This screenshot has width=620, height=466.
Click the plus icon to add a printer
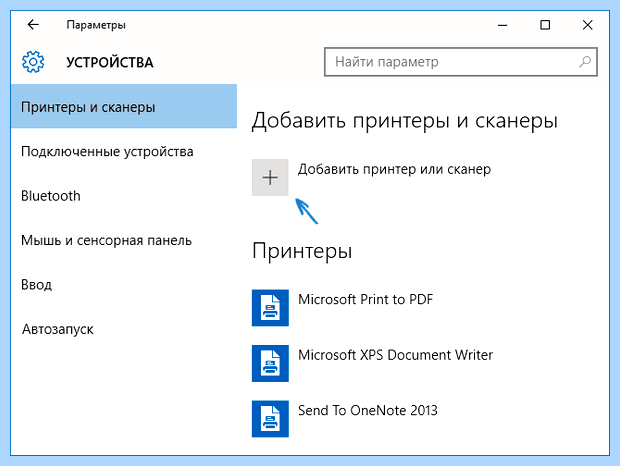(x=270, y=177)
